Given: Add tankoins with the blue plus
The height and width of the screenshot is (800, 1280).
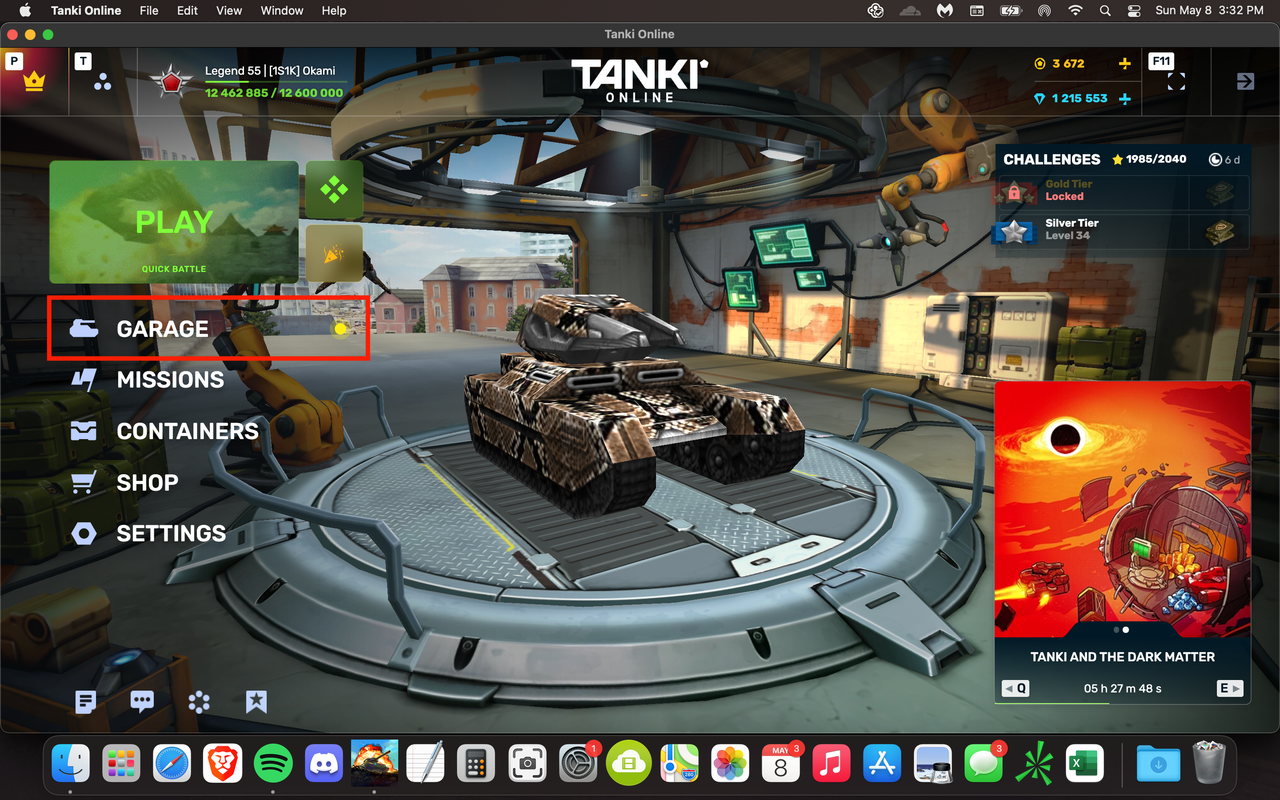Looking at the screenshot, I should coord(1125,98).
